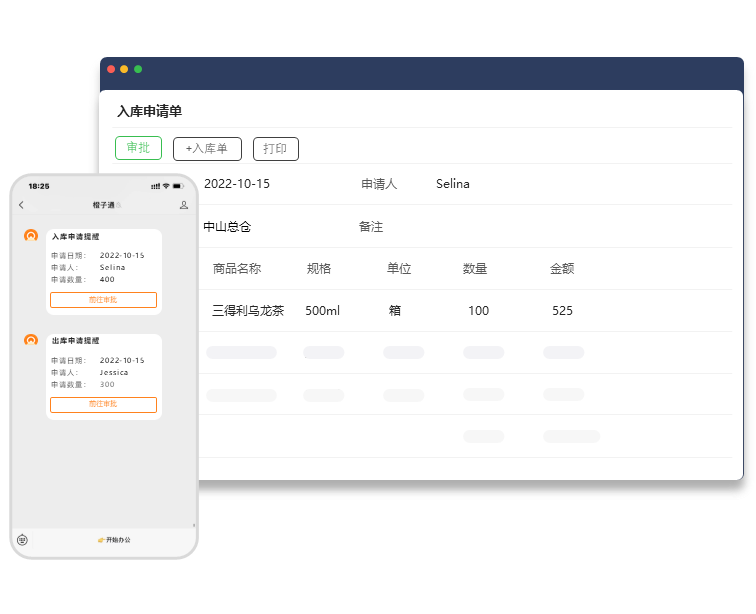Click the yellow minimize window dot
Screen dimensions: 756x614
[x=124, y=69]
